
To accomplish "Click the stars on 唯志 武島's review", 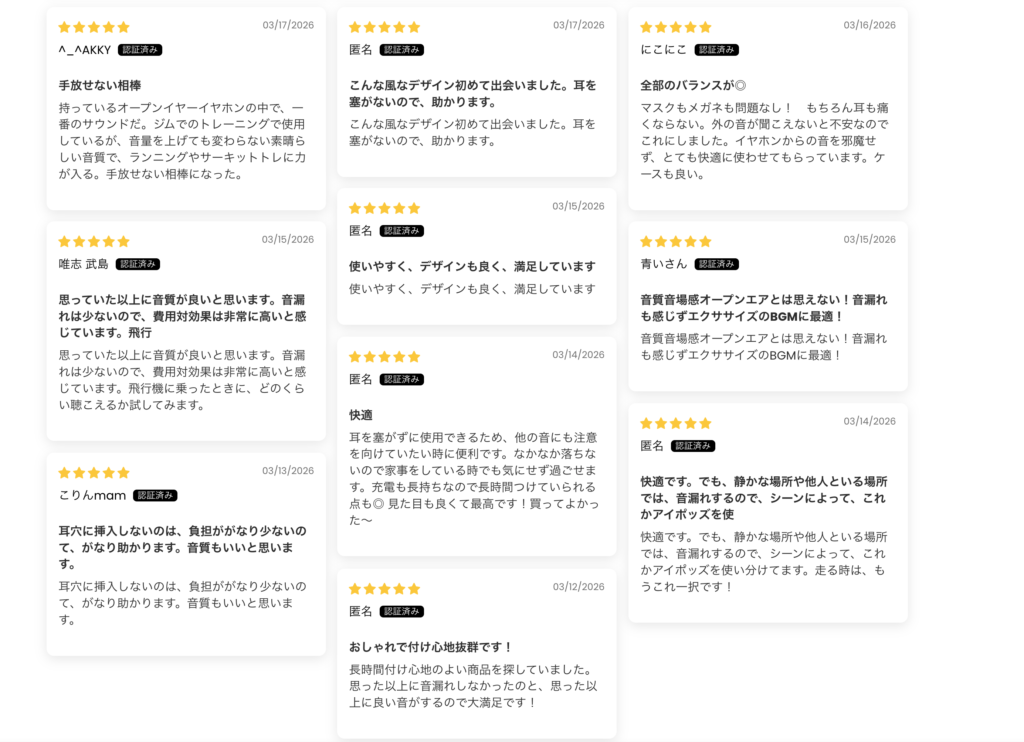I will [x=94, y=241].
